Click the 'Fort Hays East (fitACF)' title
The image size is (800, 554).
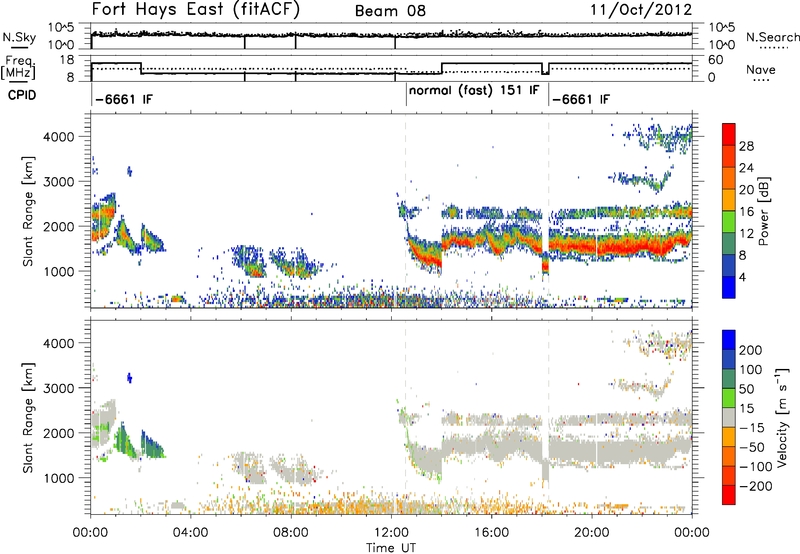[196, 10]
